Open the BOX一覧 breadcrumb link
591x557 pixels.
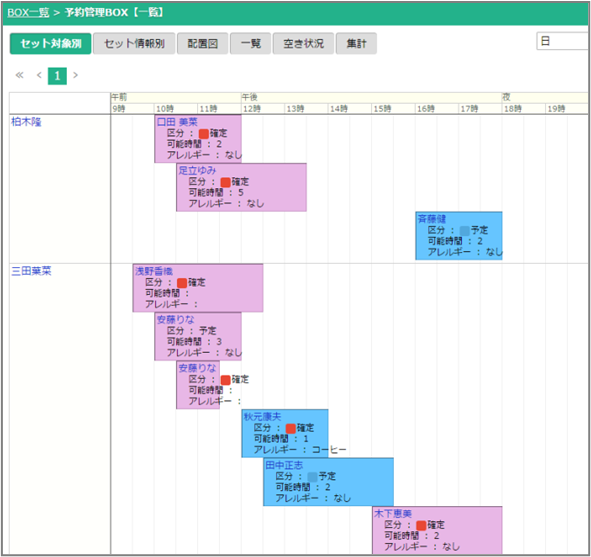click(28, 12)
